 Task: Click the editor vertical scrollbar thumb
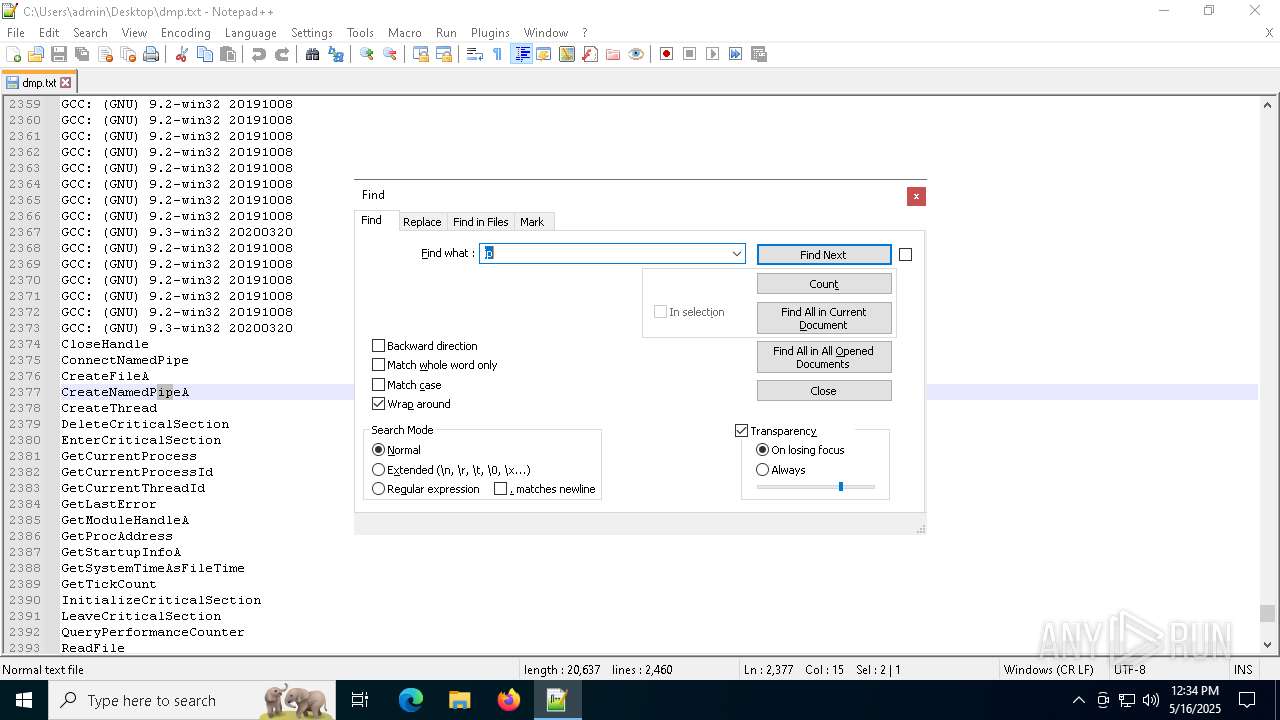(1268, 613)
